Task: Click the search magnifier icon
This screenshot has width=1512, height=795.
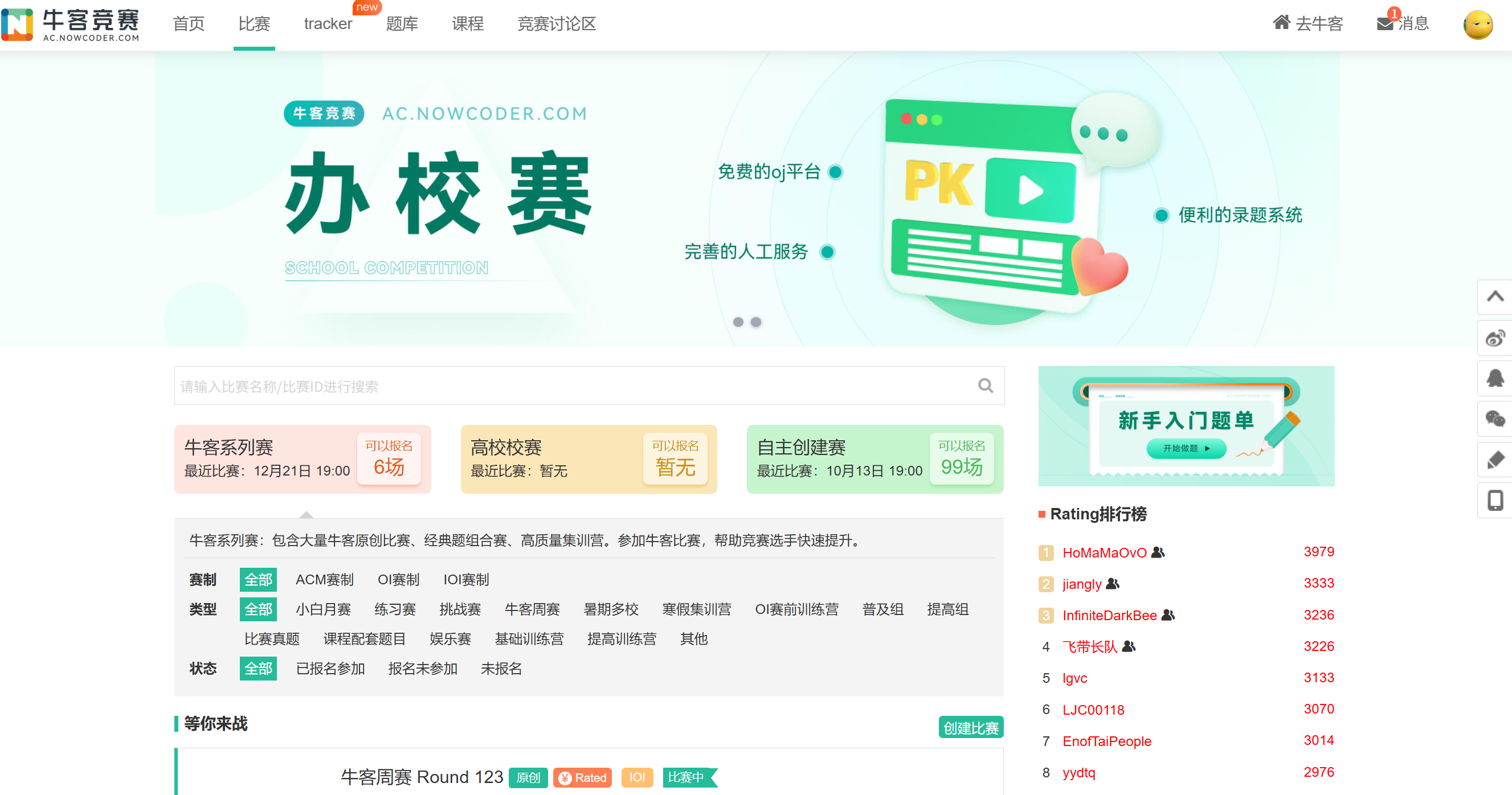Action: (x=985, y=386)
